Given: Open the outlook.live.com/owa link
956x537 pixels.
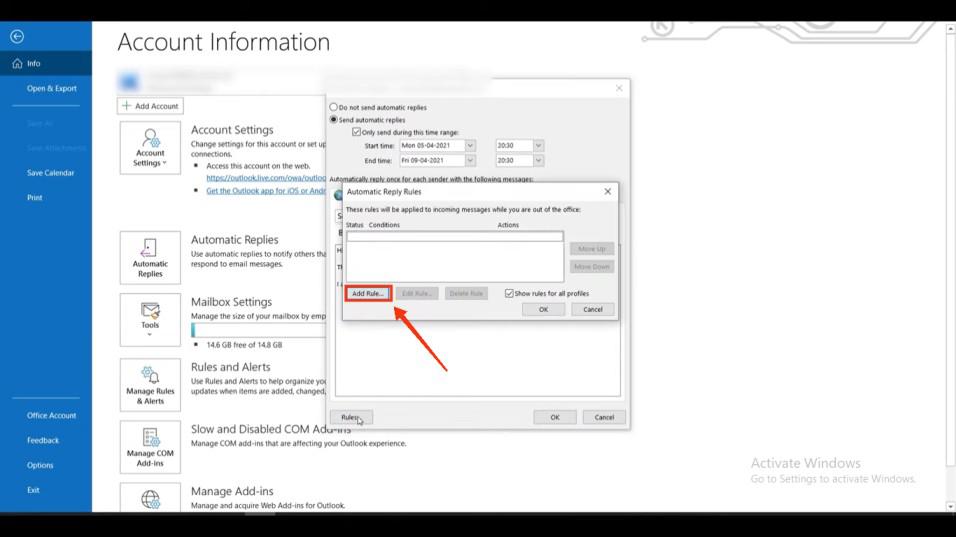Looking at the screenshot, I should (266, 178).
